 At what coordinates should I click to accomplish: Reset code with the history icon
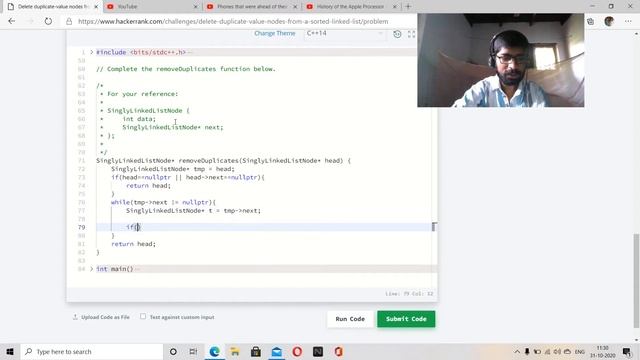(397, 34)
